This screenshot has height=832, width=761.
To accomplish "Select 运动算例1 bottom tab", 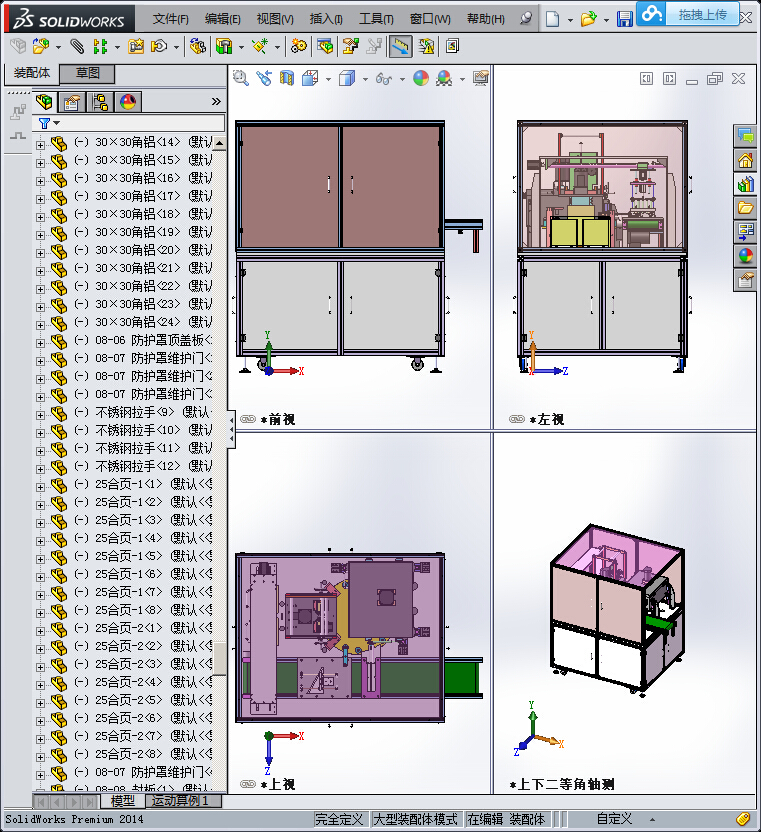I will click(x=181, y=801).
